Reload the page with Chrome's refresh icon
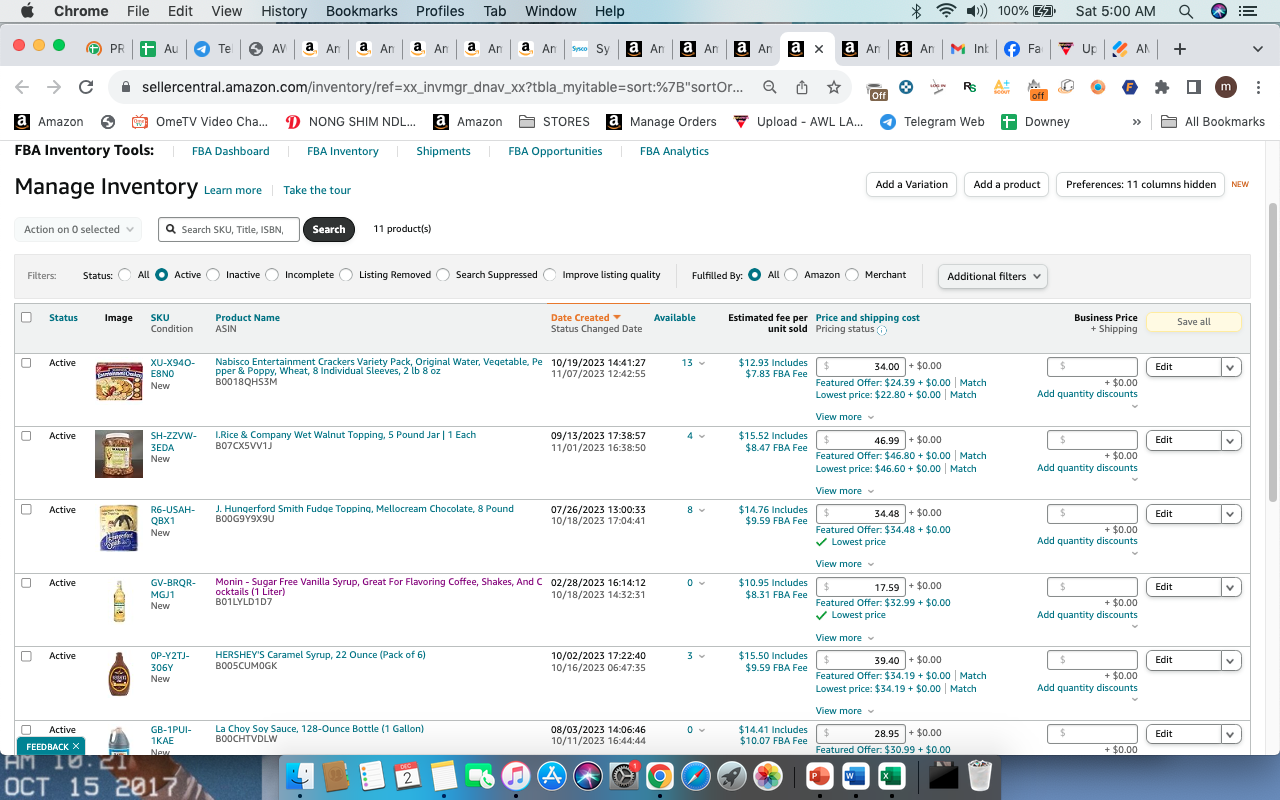1280x800 pixels. coord(86,87)
